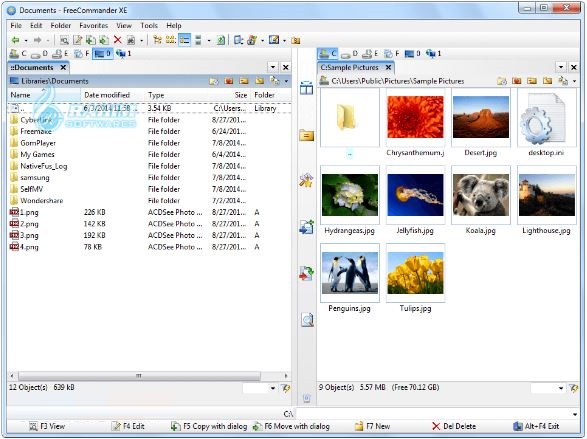The image size is (587, 439).
Task: Go forward with the gray arrow
Action: click(37, 40)
